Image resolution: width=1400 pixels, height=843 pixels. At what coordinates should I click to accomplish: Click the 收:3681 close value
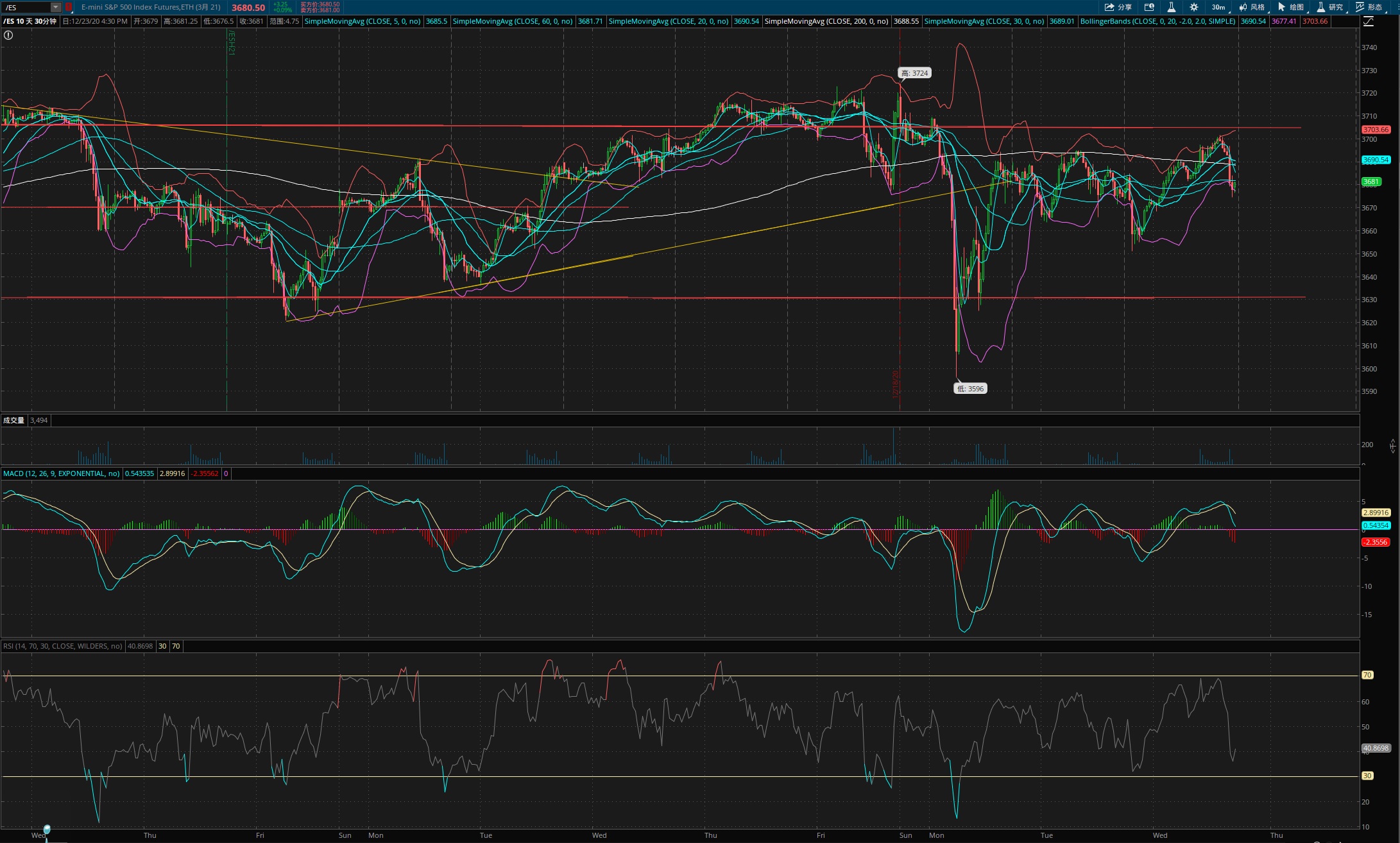(x=251, y=21)
